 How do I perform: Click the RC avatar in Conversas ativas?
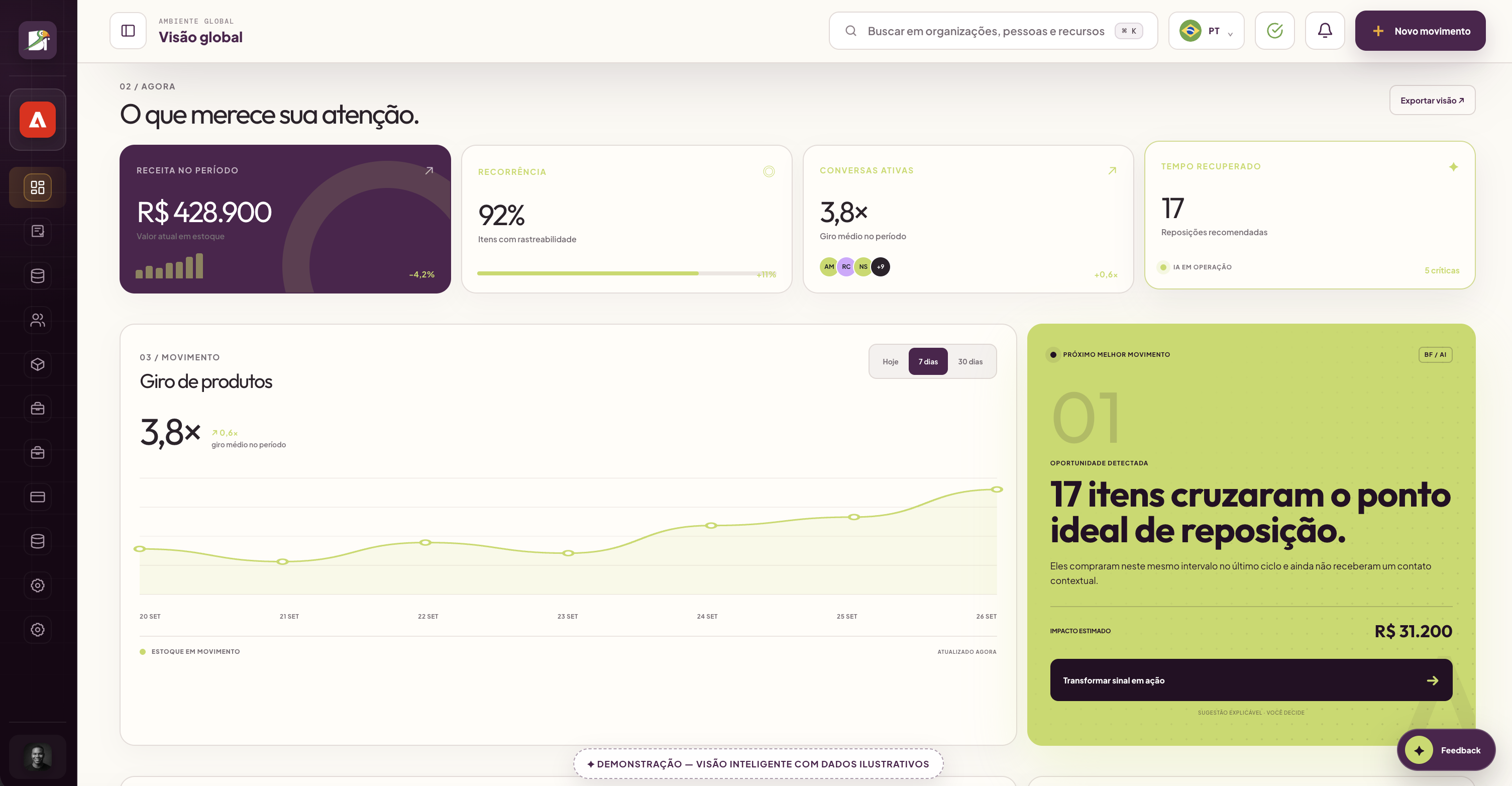point(846,267)
